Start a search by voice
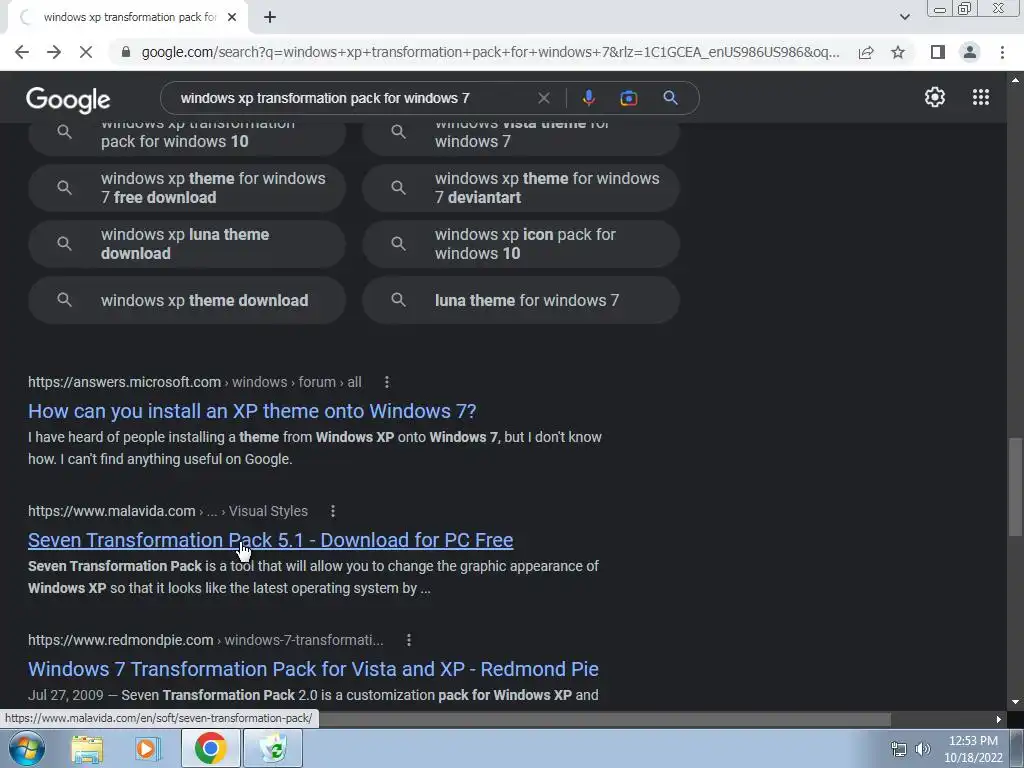 click(x=588, y=98)
